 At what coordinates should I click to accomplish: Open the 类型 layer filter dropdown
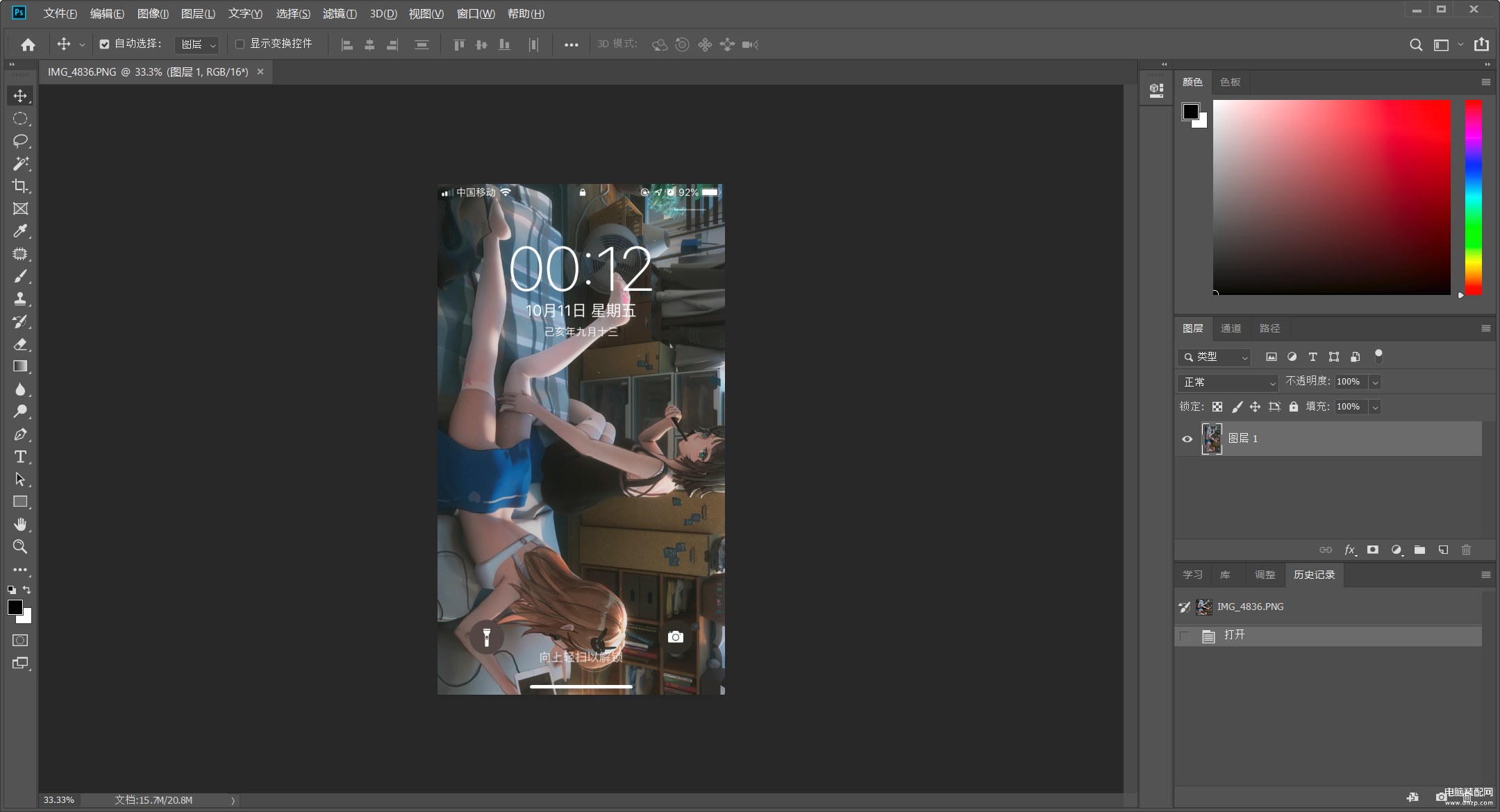[1214, 357]
